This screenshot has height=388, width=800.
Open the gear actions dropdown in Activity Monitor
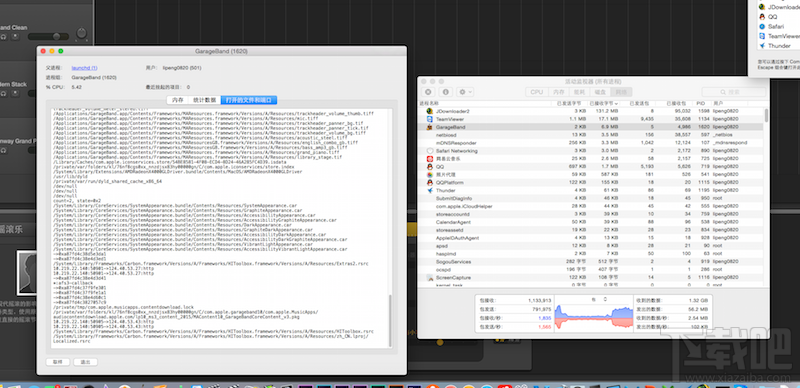pyautogui.click(x=465, y=92)
